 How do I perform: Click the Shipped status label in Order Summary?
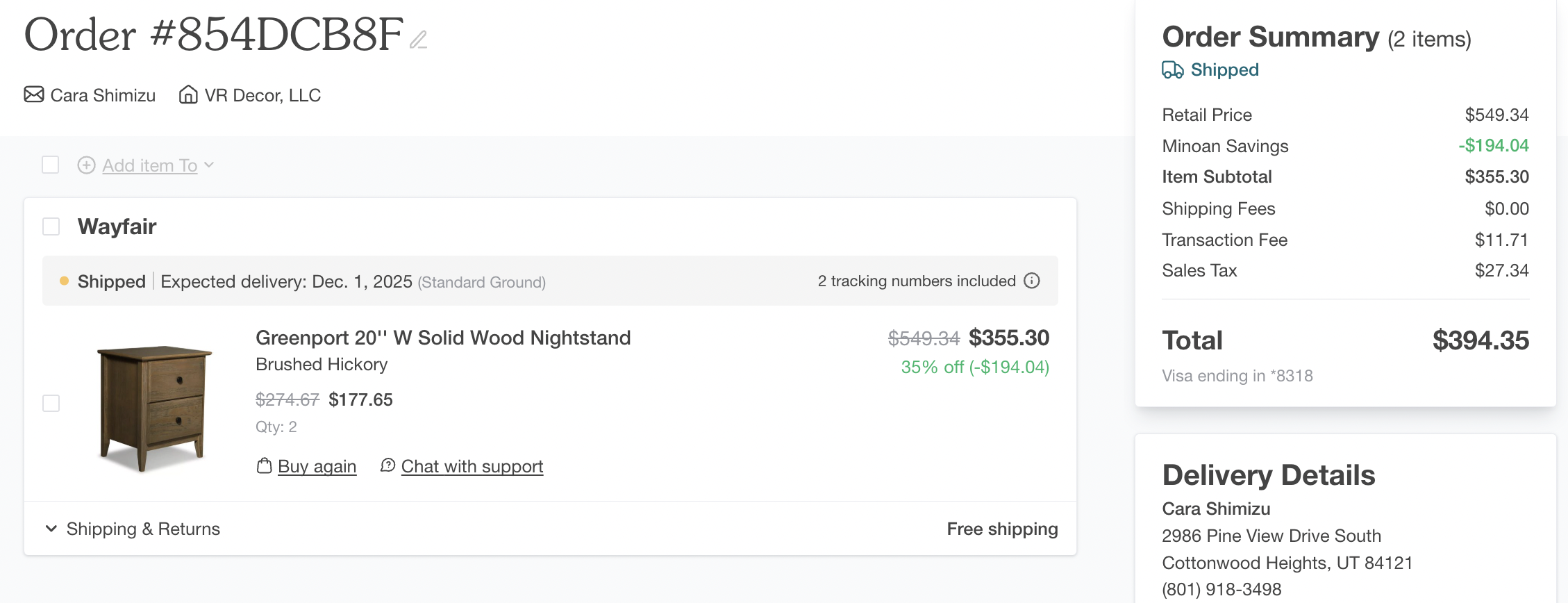coord(1224,70)
